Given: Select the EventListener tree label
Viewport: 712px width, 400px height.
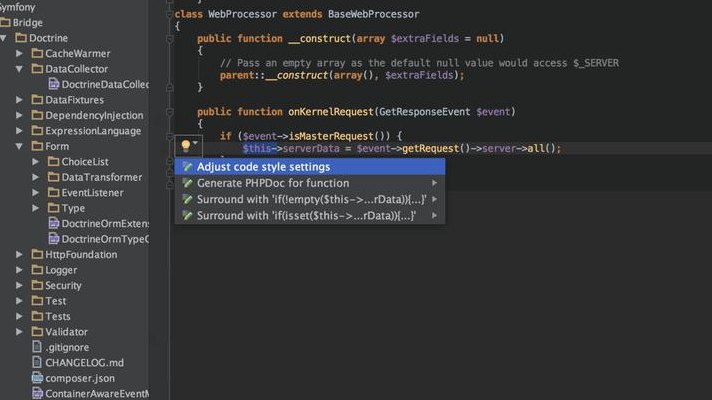Looking at the screenshot, I should click(x=92, y=193).
